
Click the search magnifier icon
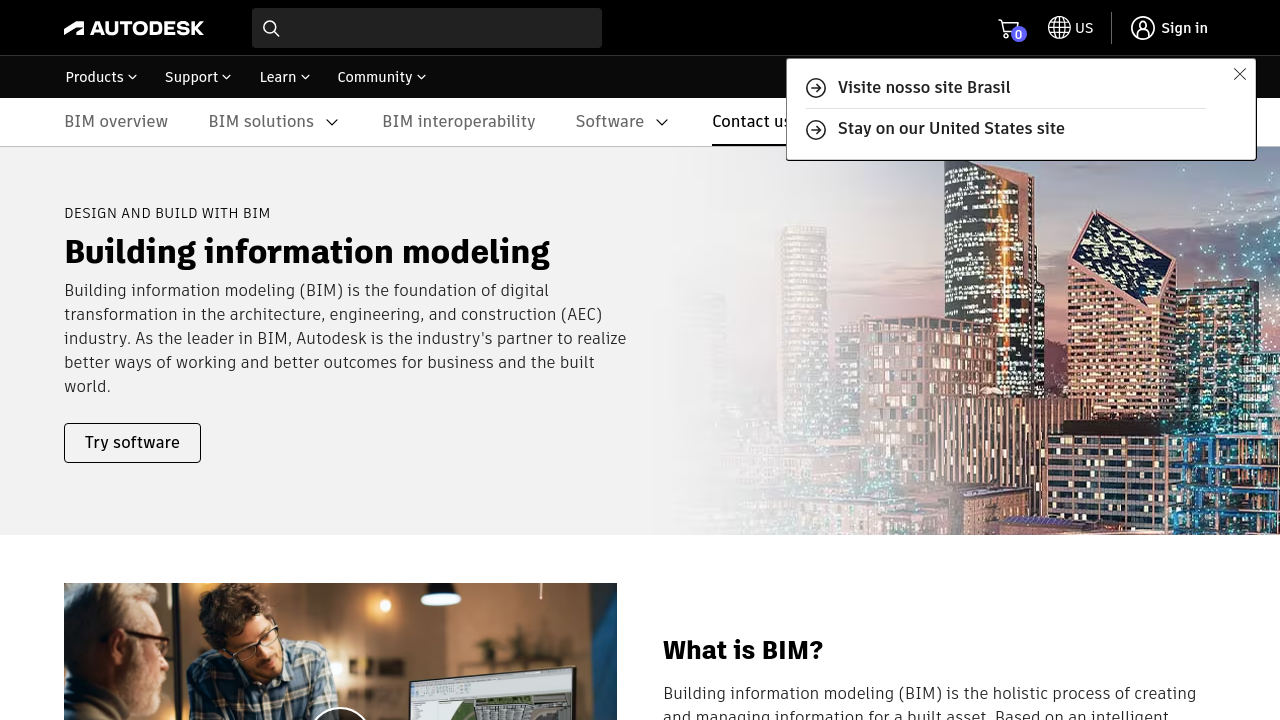(x=271, y=28)
